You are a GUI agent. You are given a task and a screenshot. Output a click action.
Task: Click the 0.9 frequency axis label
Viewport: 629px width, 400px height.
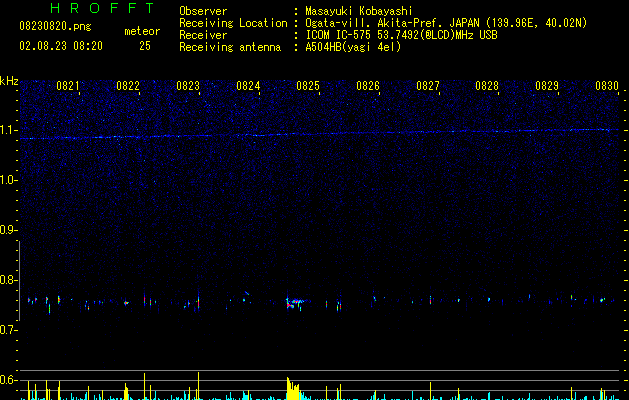click(8, 230)
